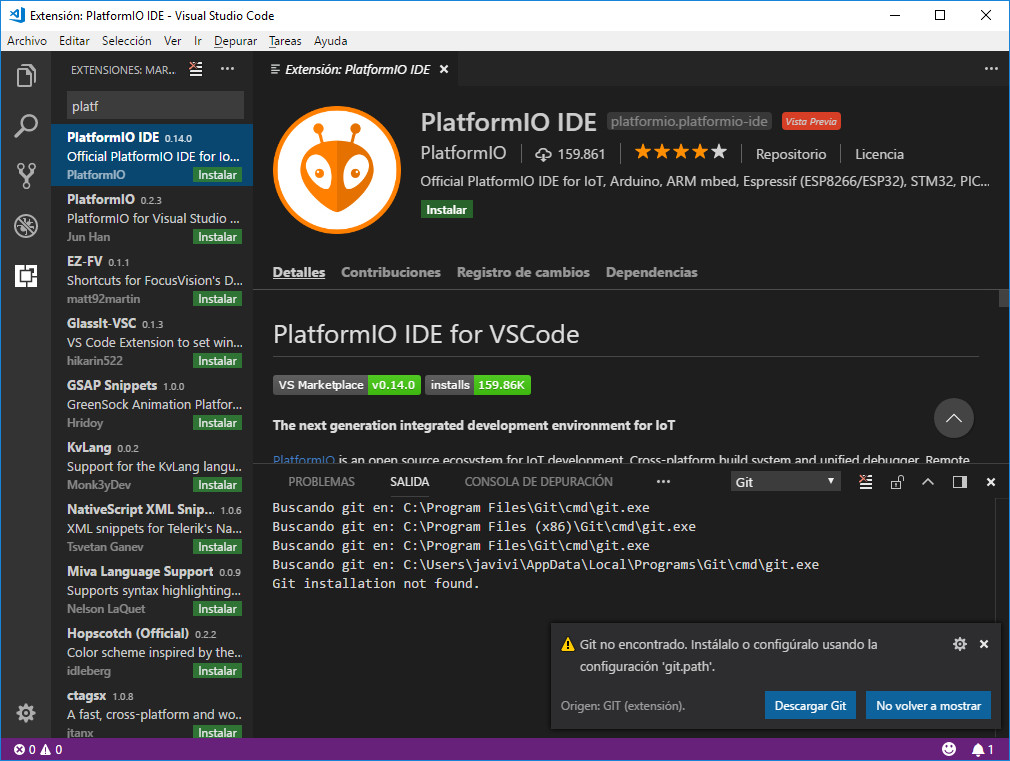Open the Depurar menu
1010x761 pixels.
[x=235, y=41]
